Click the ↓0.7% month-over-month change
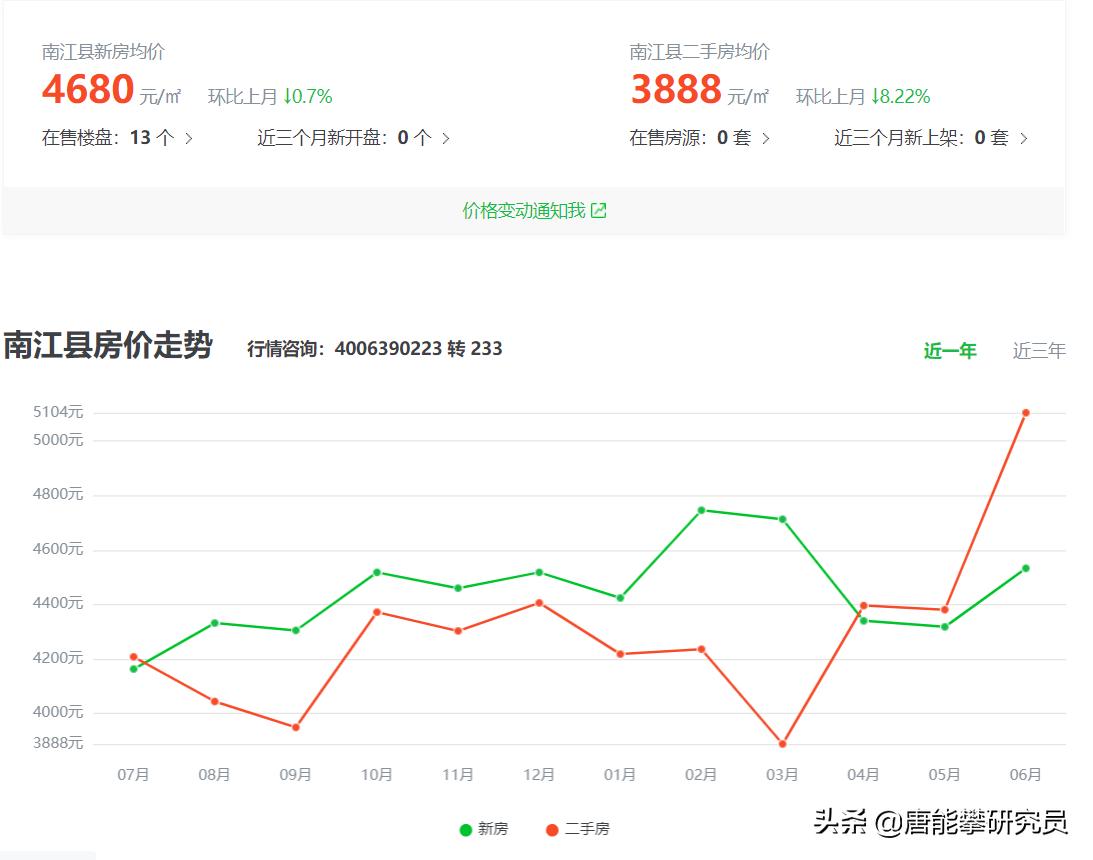 click(x=307, y=96)
